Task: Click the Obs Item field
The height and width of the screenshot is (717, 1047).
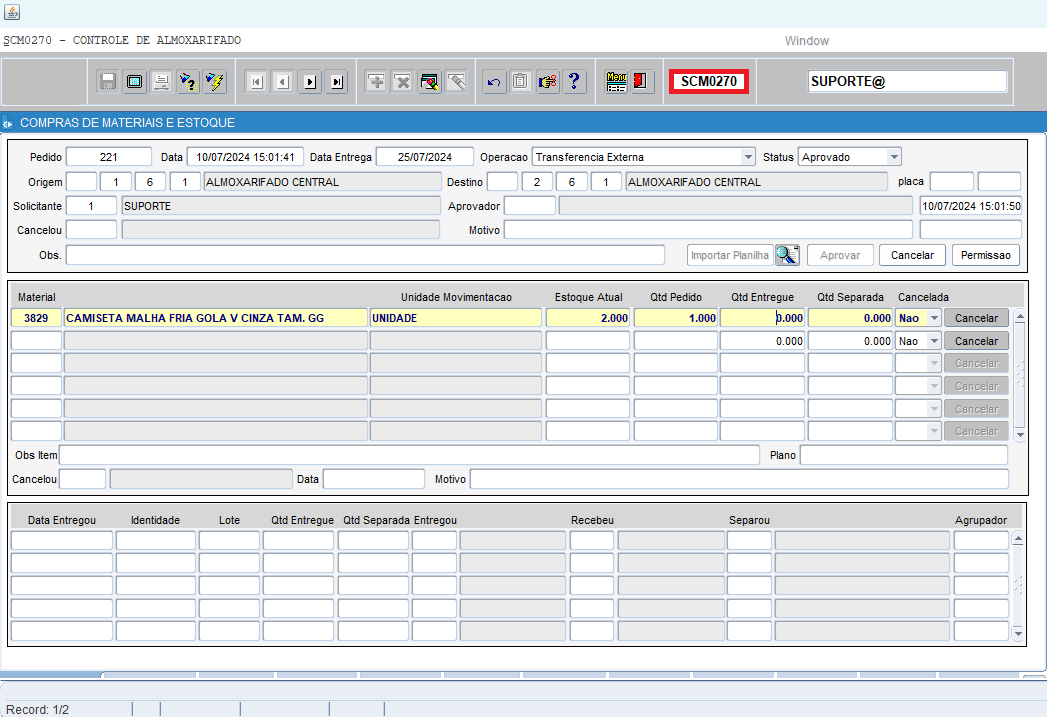Action: pyautogui.click(x=409, y=455)
